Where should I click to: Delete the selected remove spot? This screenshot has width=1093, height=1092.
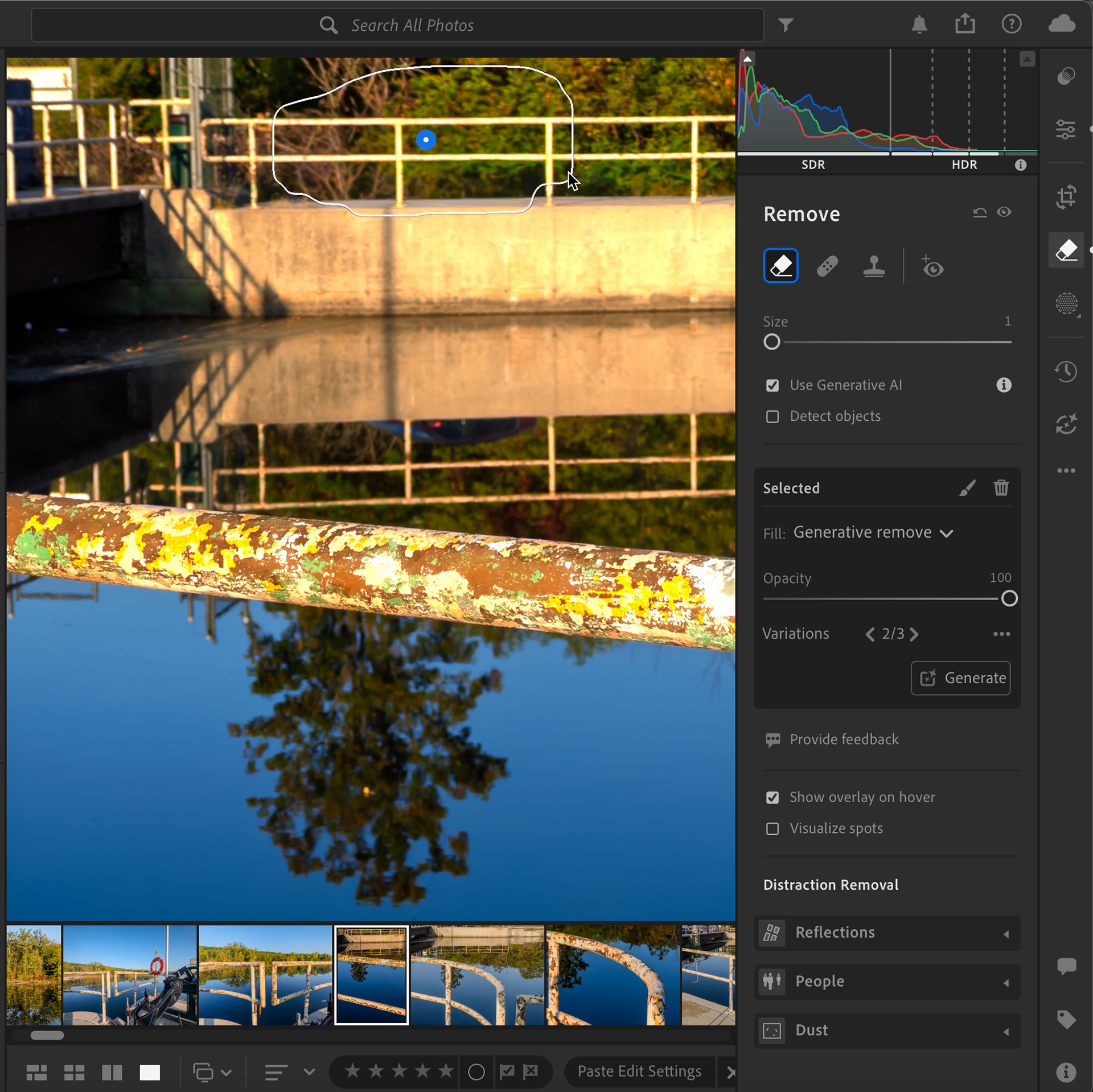(x=1001, y=488)
